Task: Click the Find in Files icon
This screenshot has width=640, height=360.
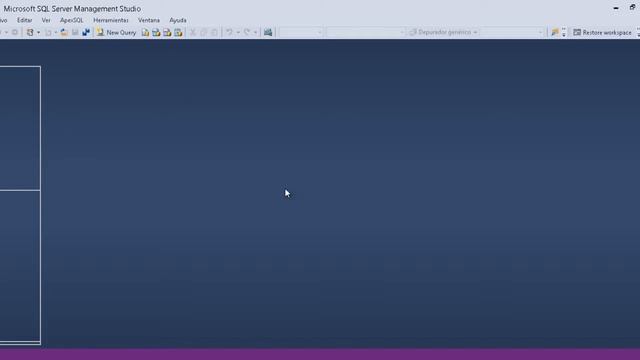Action: point(554,32)
